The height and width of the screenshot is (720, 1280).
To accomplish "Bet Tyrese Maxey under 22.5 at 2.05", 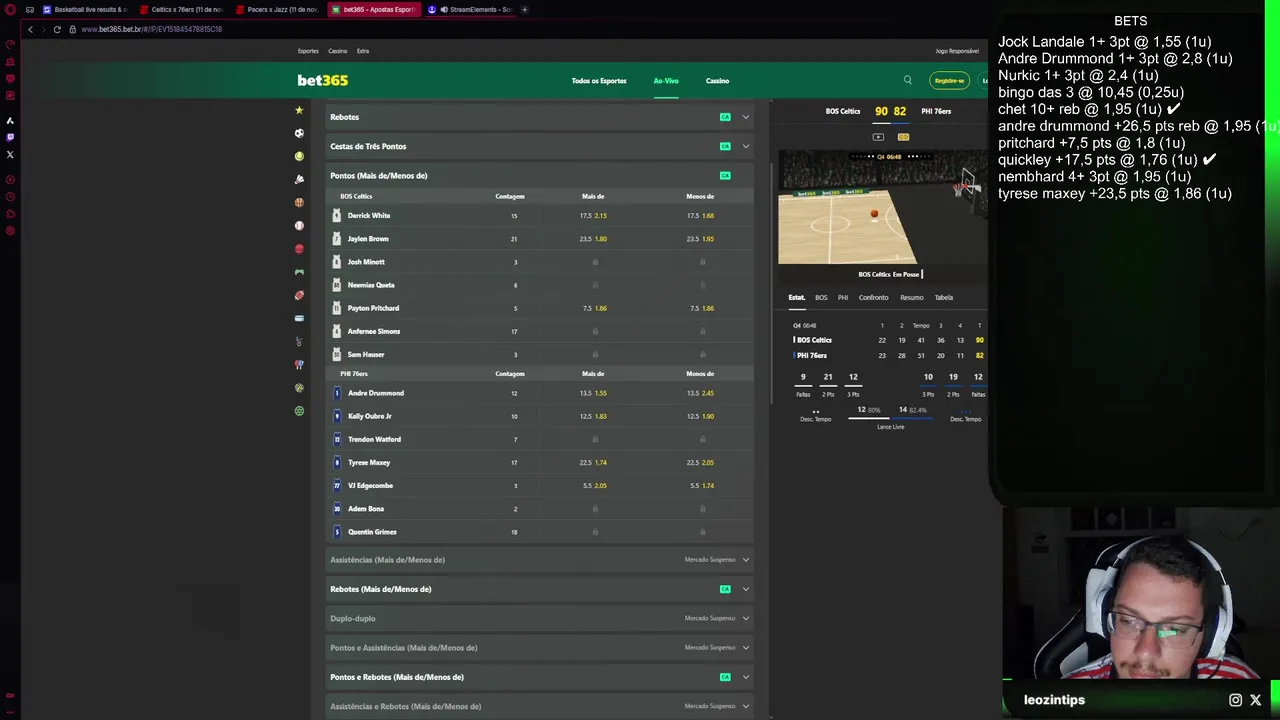I will [700, 462].
